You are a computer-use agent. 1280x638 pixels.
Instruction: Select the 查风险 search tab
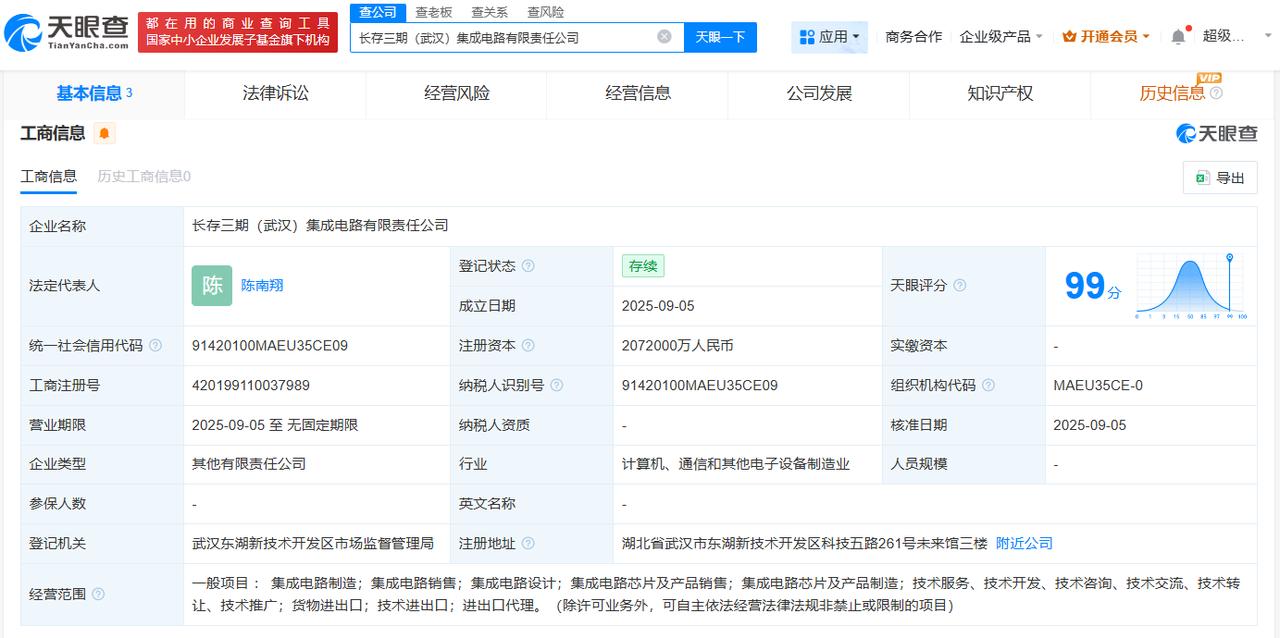545,12
